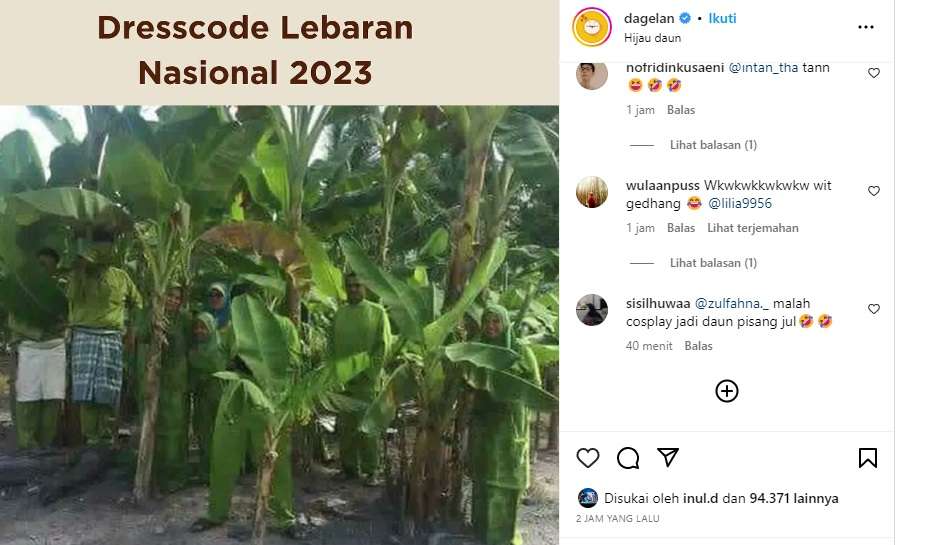Screen dimensions: 925x545
Task: Open dagelan profile picture
Action: point(592,27)
